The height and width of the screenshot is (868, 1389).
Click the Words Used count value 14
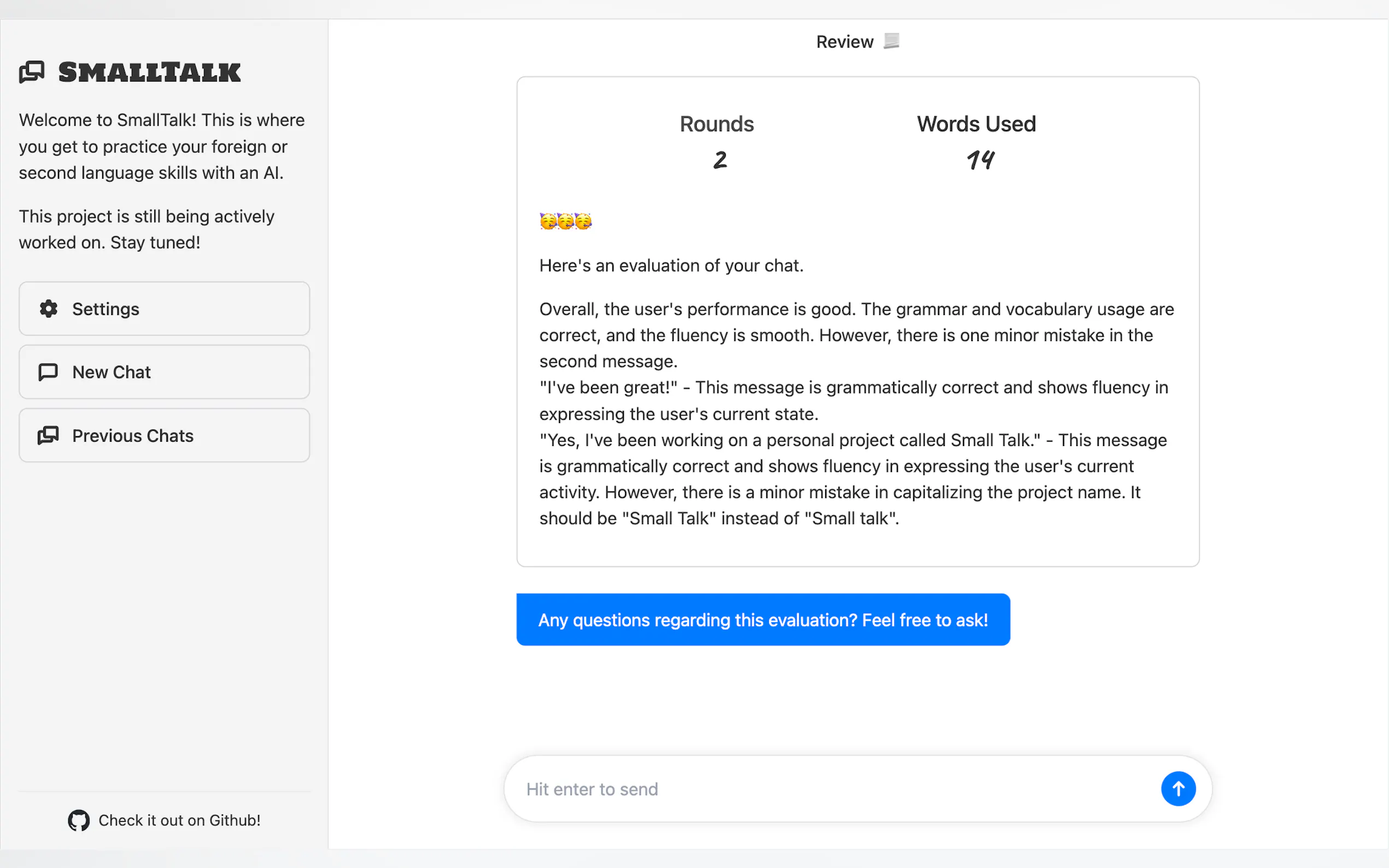[980, 160]
